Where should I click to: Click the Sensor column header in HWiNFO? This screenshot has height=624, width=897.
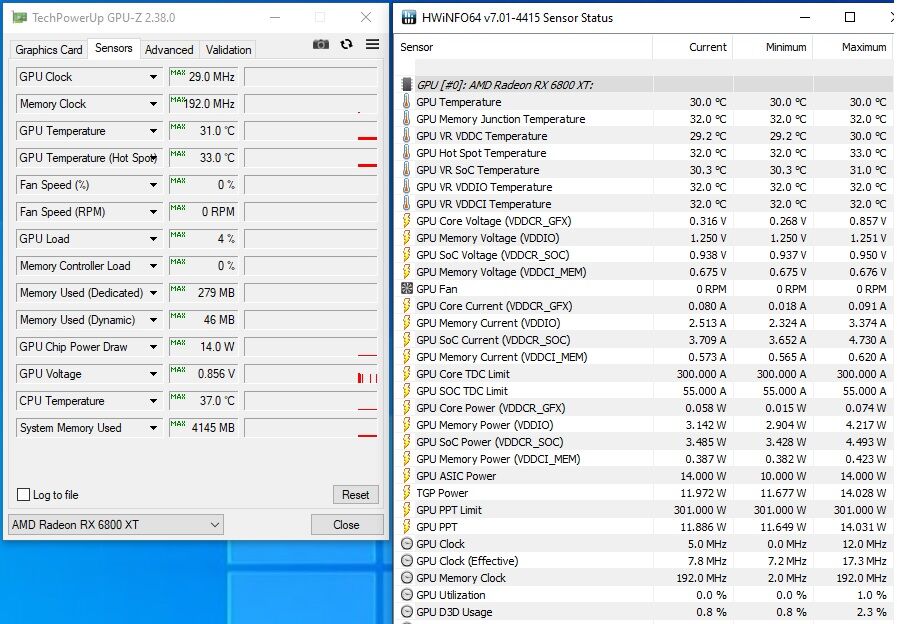523,47
